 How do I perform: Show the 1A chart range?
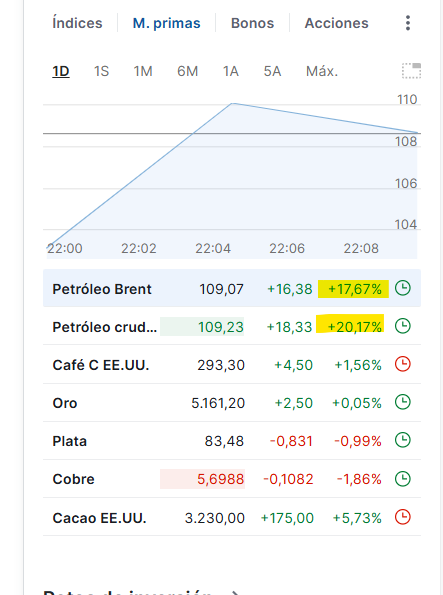[231, 71]
